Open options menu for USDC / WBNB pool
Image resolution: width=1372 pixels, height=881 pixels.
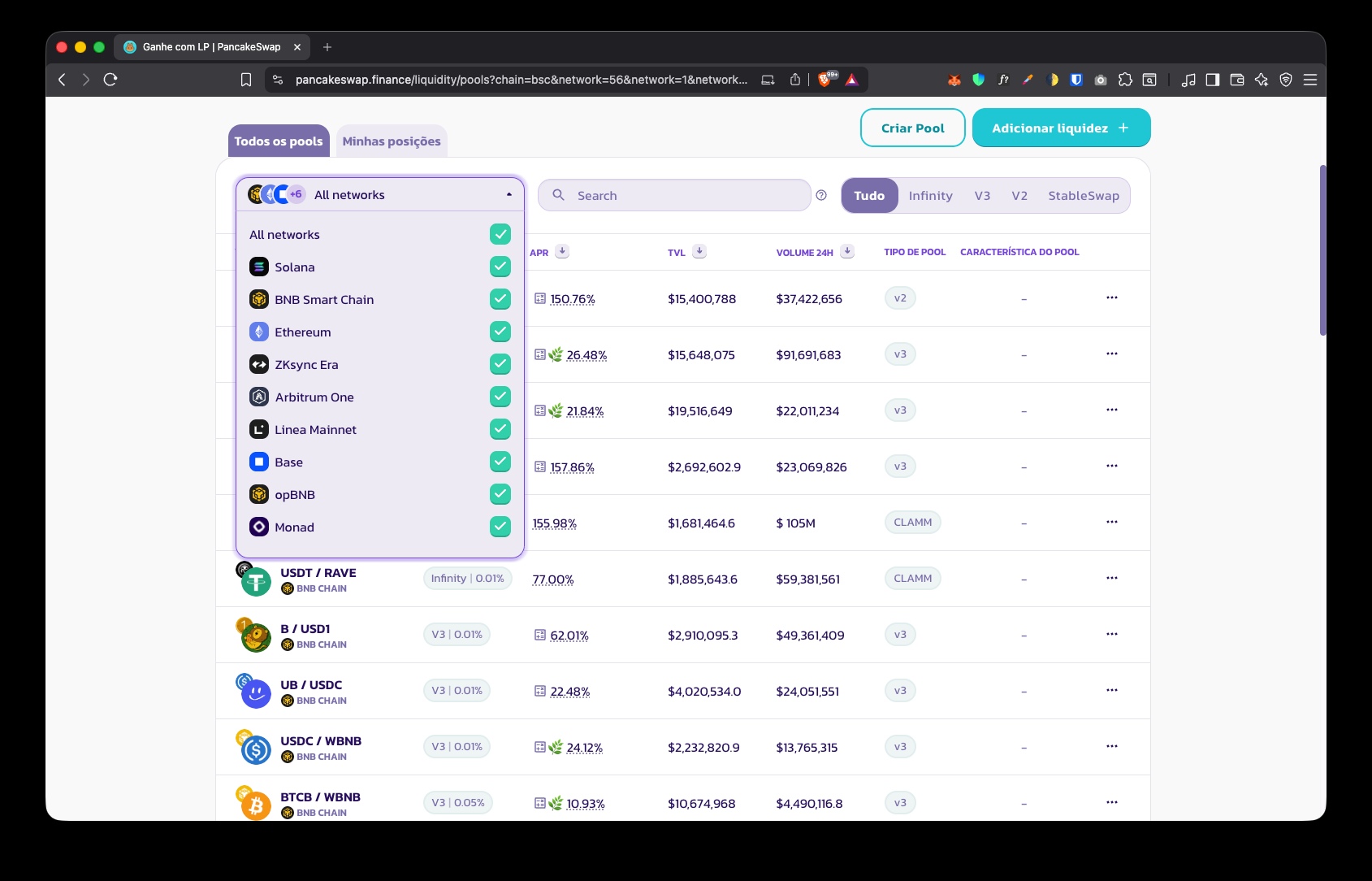coord(1112,747)
